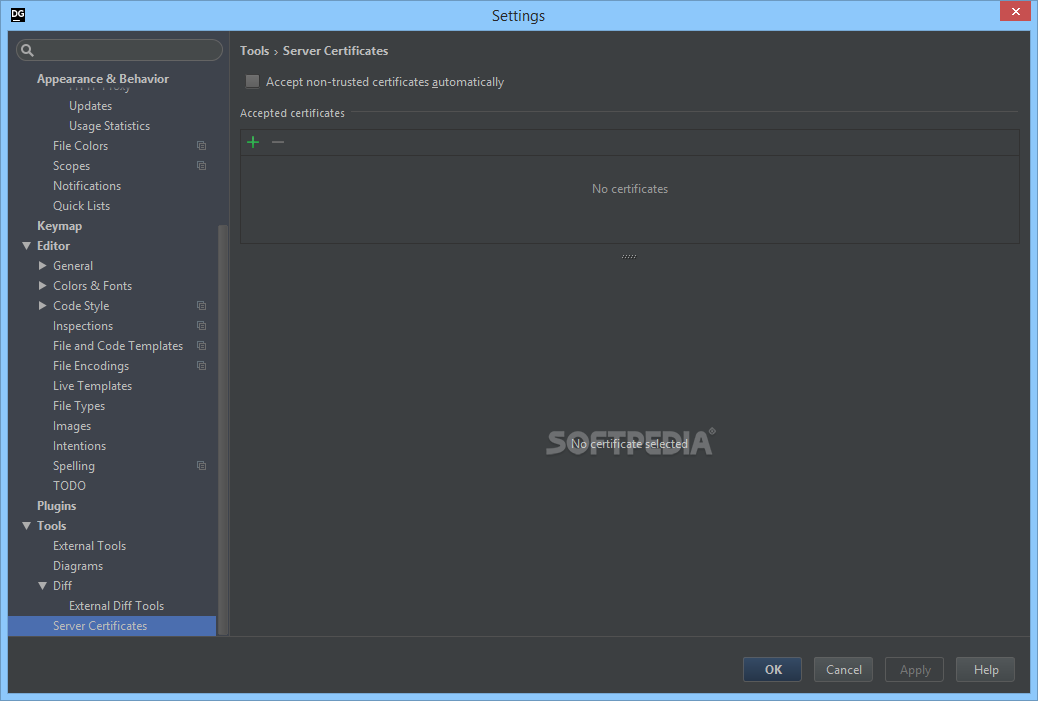Select Colors & Fonts item

click(x=93, y=286)
